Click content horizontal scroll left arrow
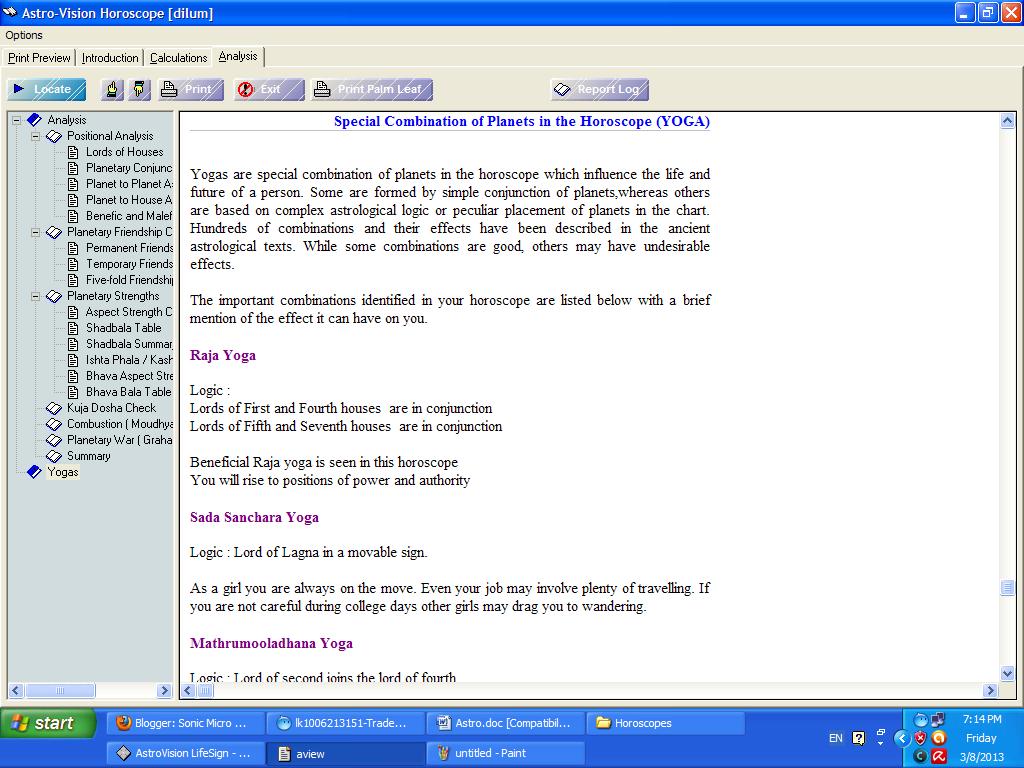The height and width of the screenshot is (768, 1024). click(x=188, y=690)
